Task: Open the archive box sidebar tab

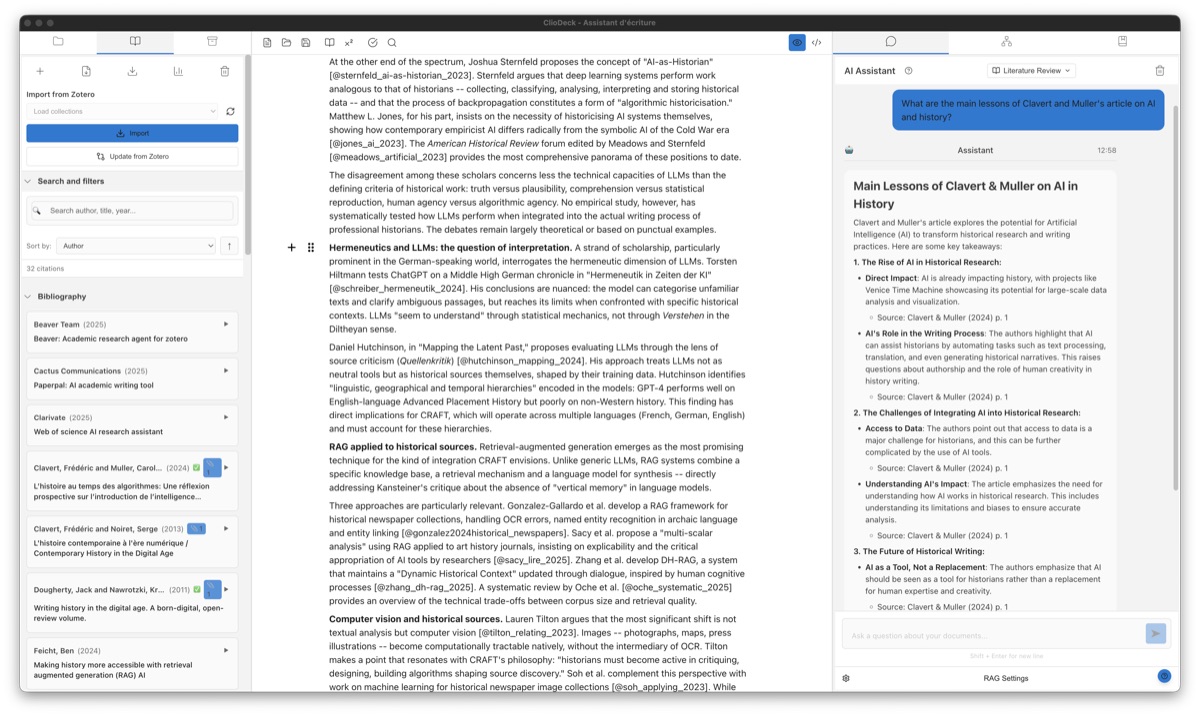Action: click(212, 41)
